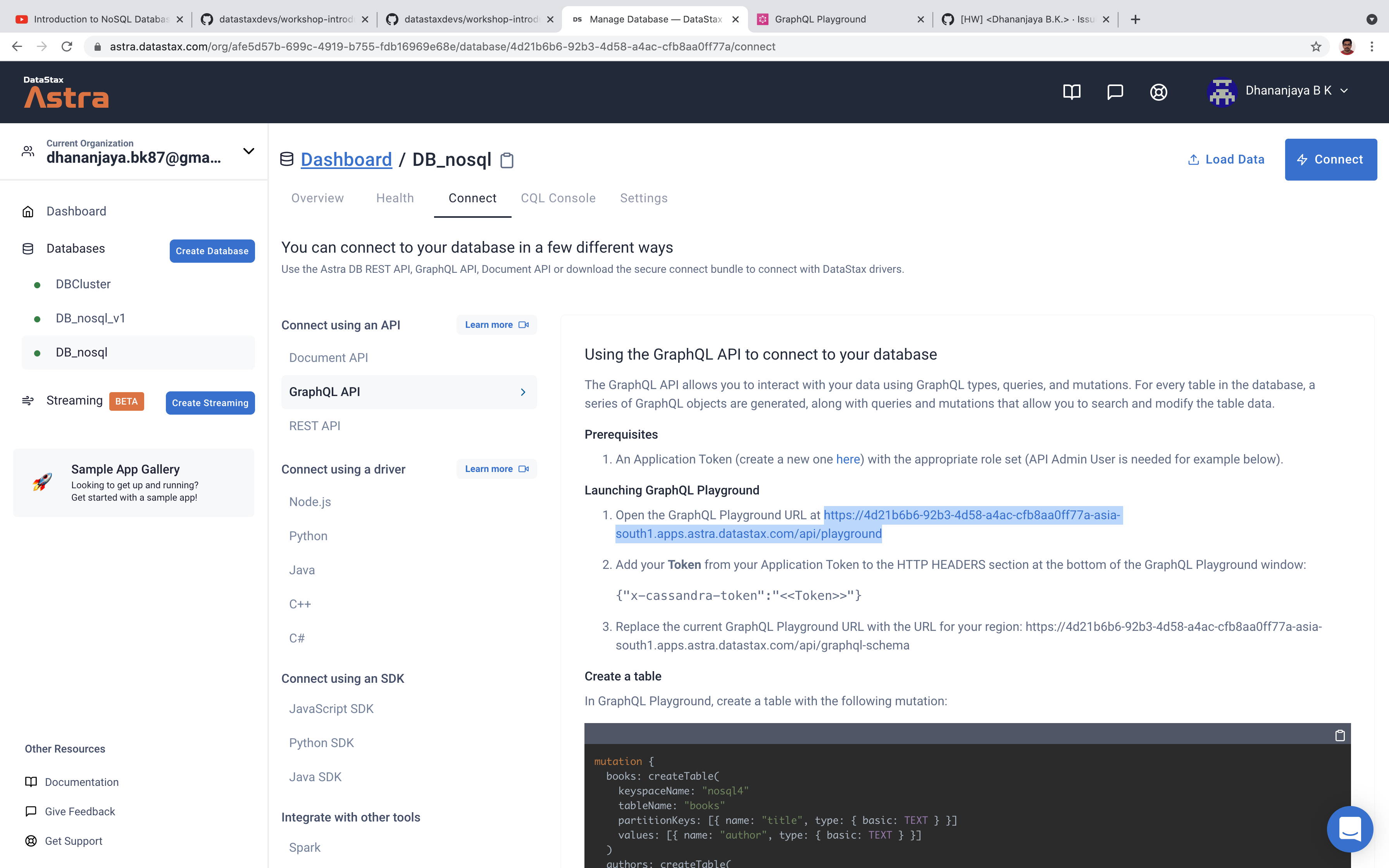Switch to the CQL Console tab
Screen dimensions: 1389x868
(558, 198)
